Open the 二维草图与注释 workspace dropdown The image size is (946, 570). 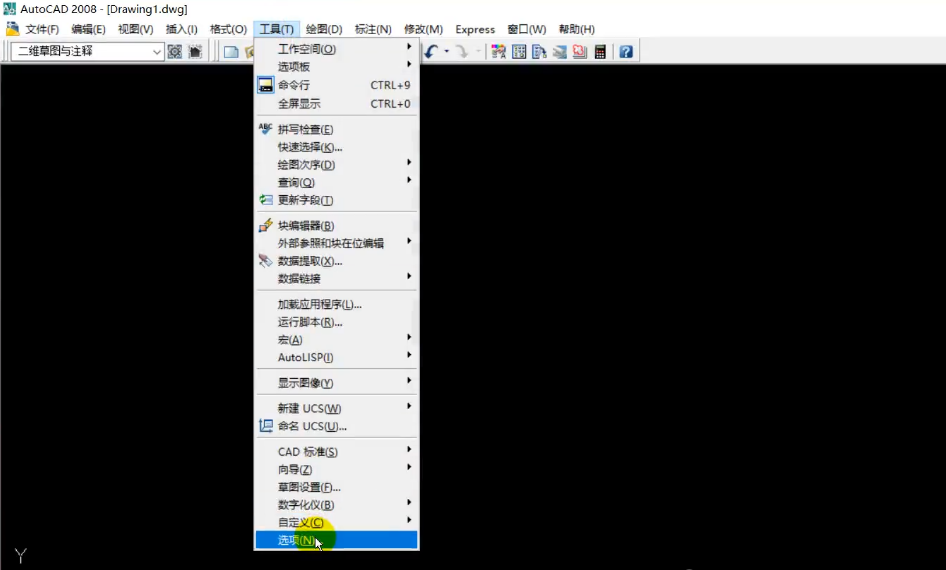(87, 52)
